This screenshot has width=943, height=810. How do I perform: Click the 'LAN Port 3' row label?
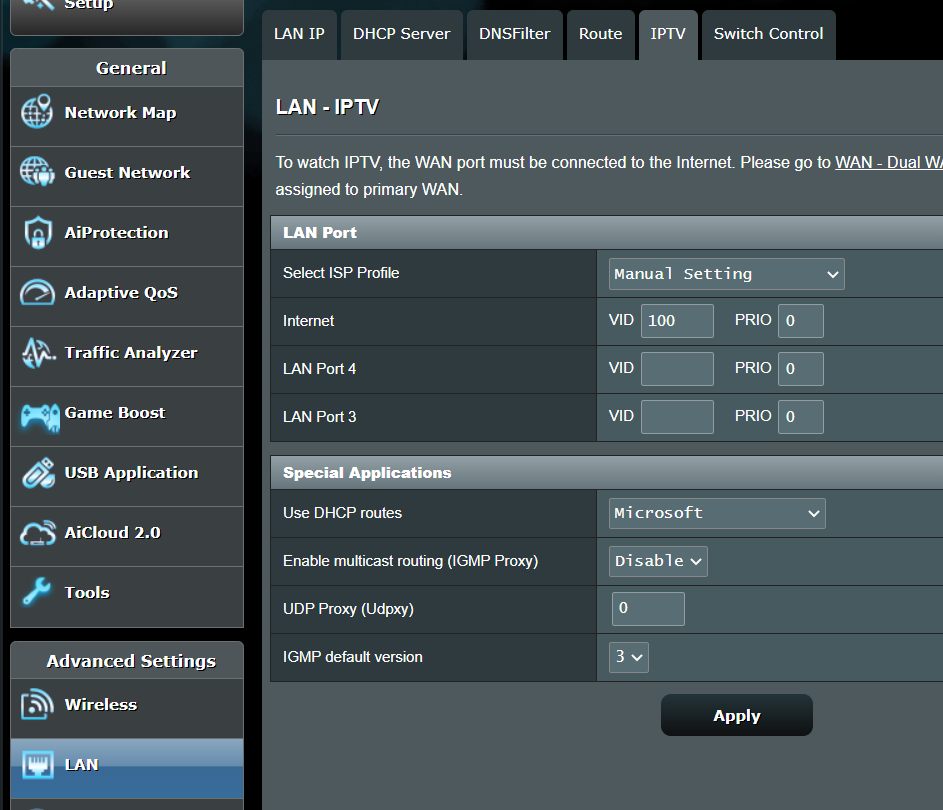coord(319,417)
